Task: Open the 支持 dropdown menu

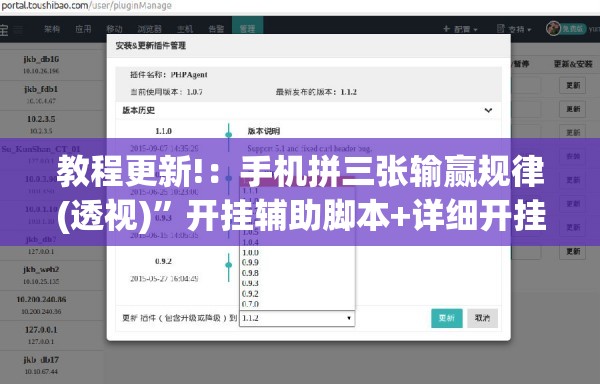Action: (514, 29)
